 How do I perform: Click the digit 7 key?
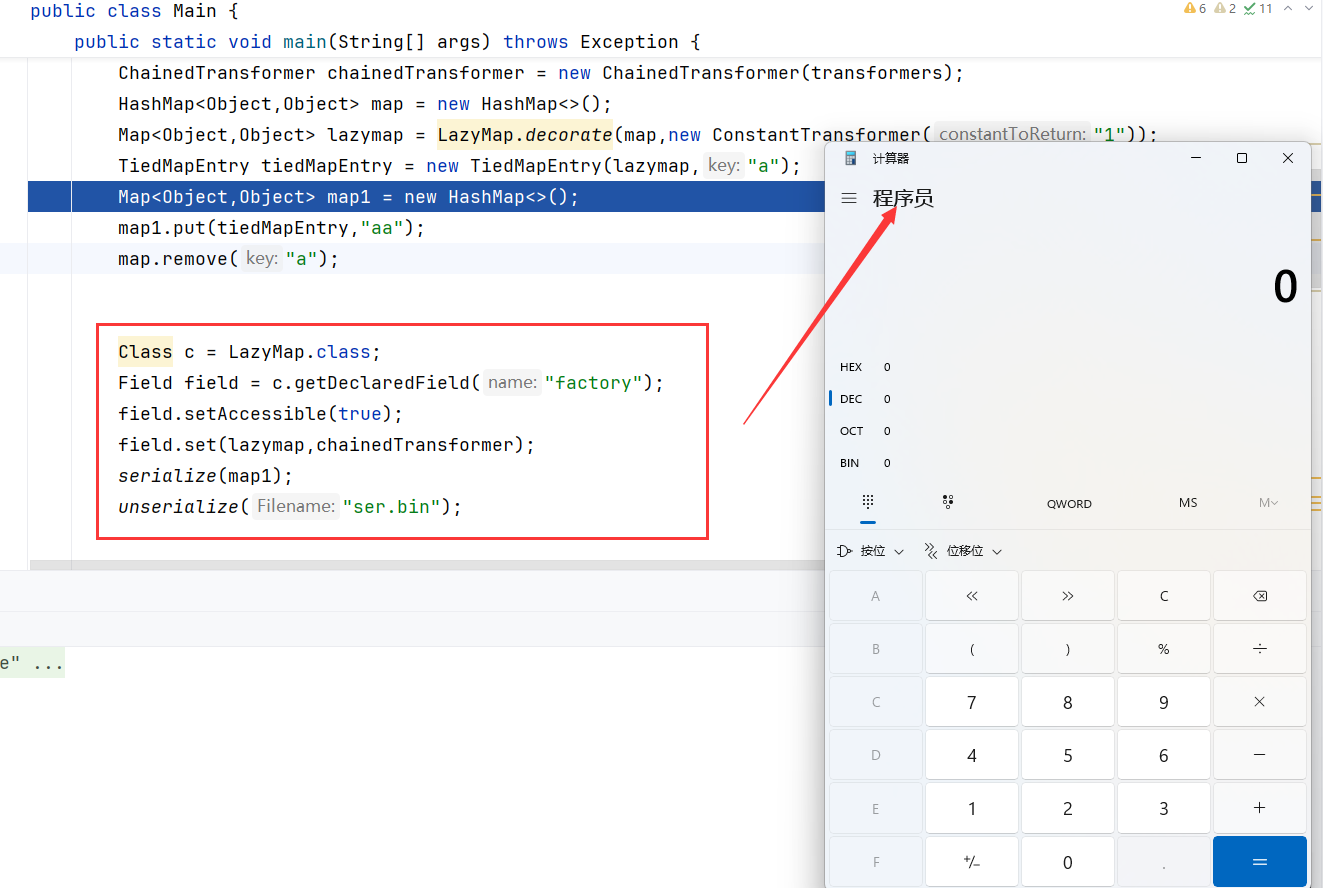(x=972, y=702)
